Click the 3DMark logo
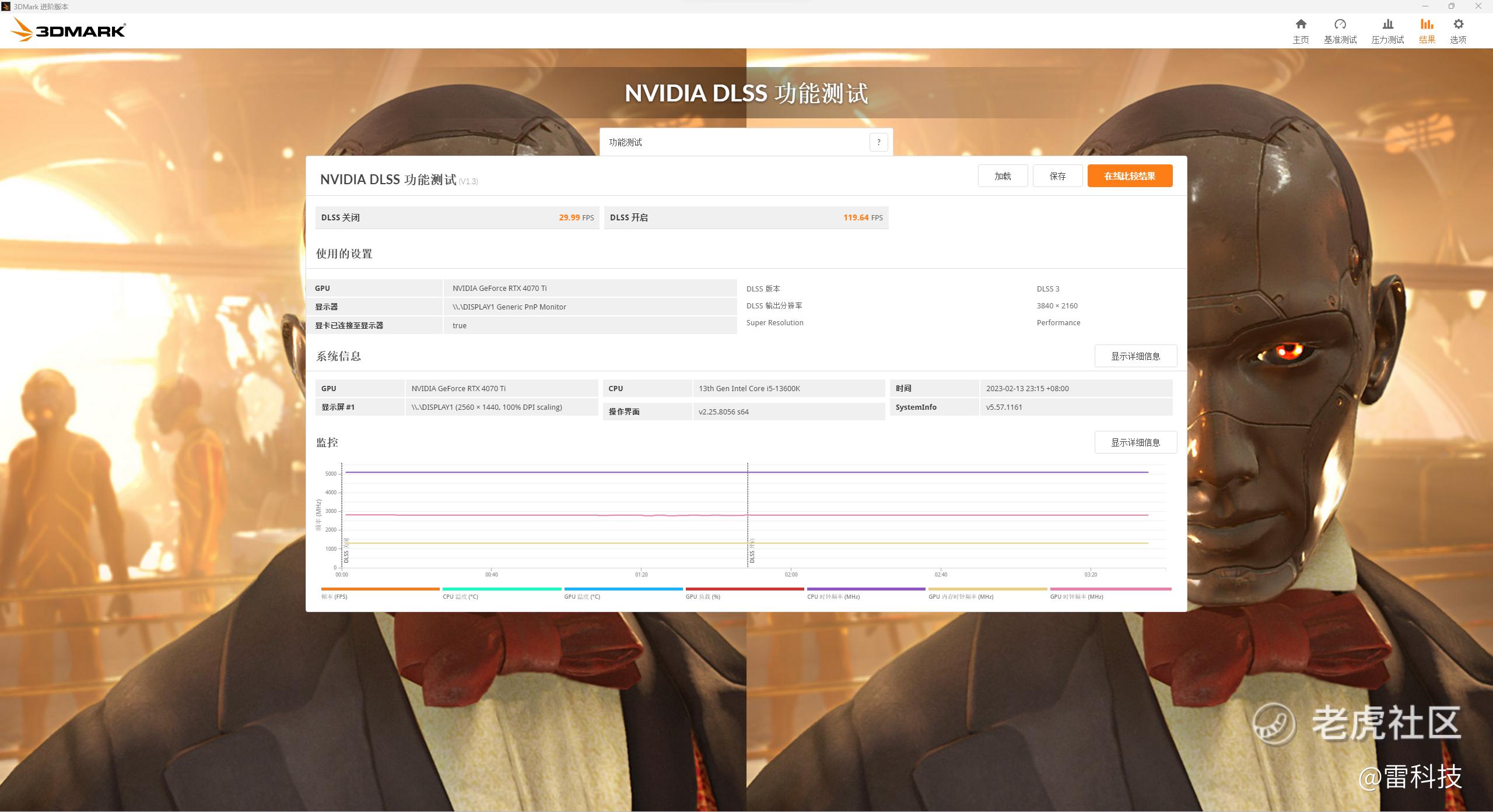The image size is (1493, 812). click(68, 30)
